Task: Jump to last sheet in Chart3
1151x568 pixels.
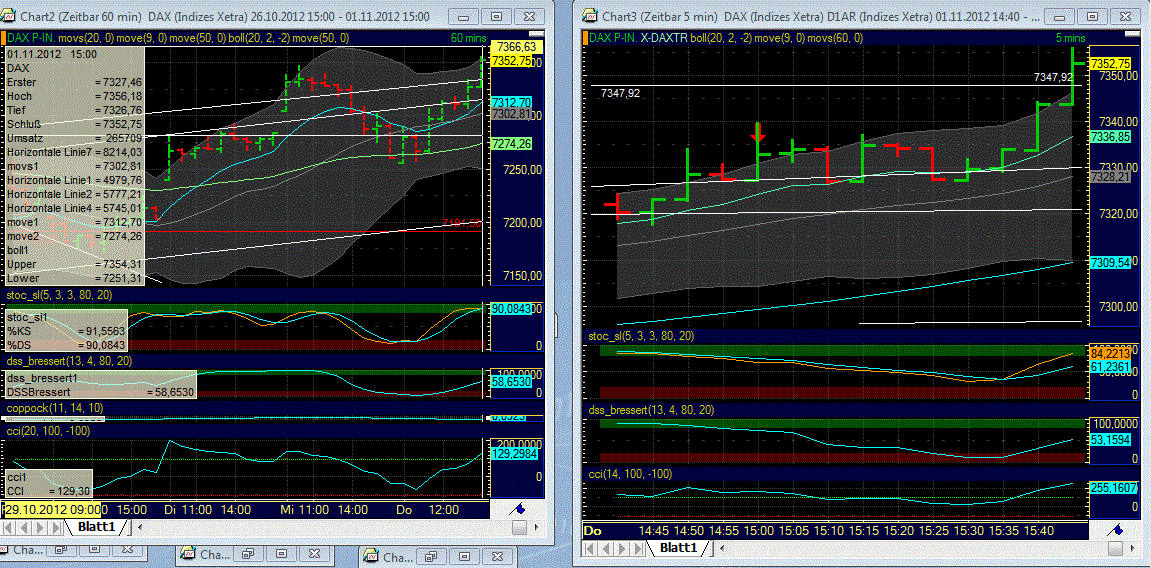Action: 637,547
